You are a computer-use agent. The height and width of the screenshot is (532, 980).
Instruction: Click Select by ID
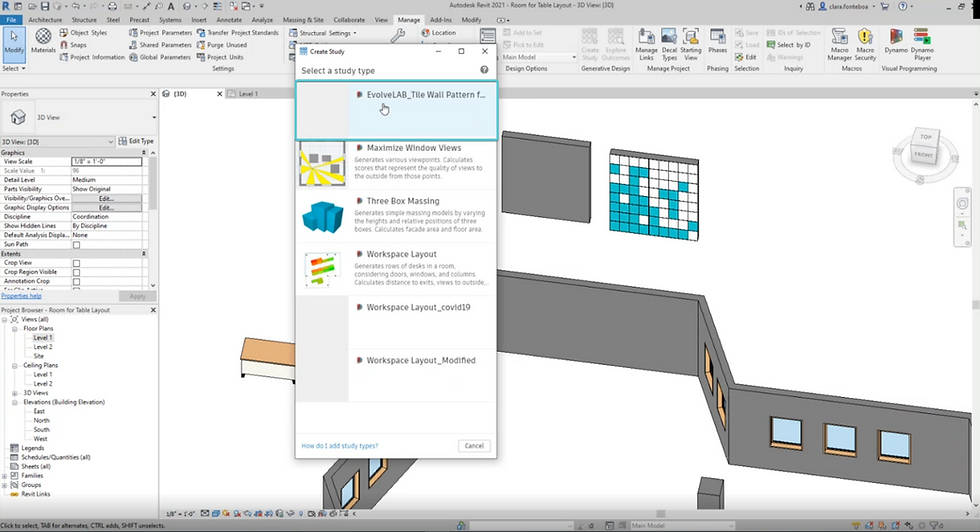789,45
